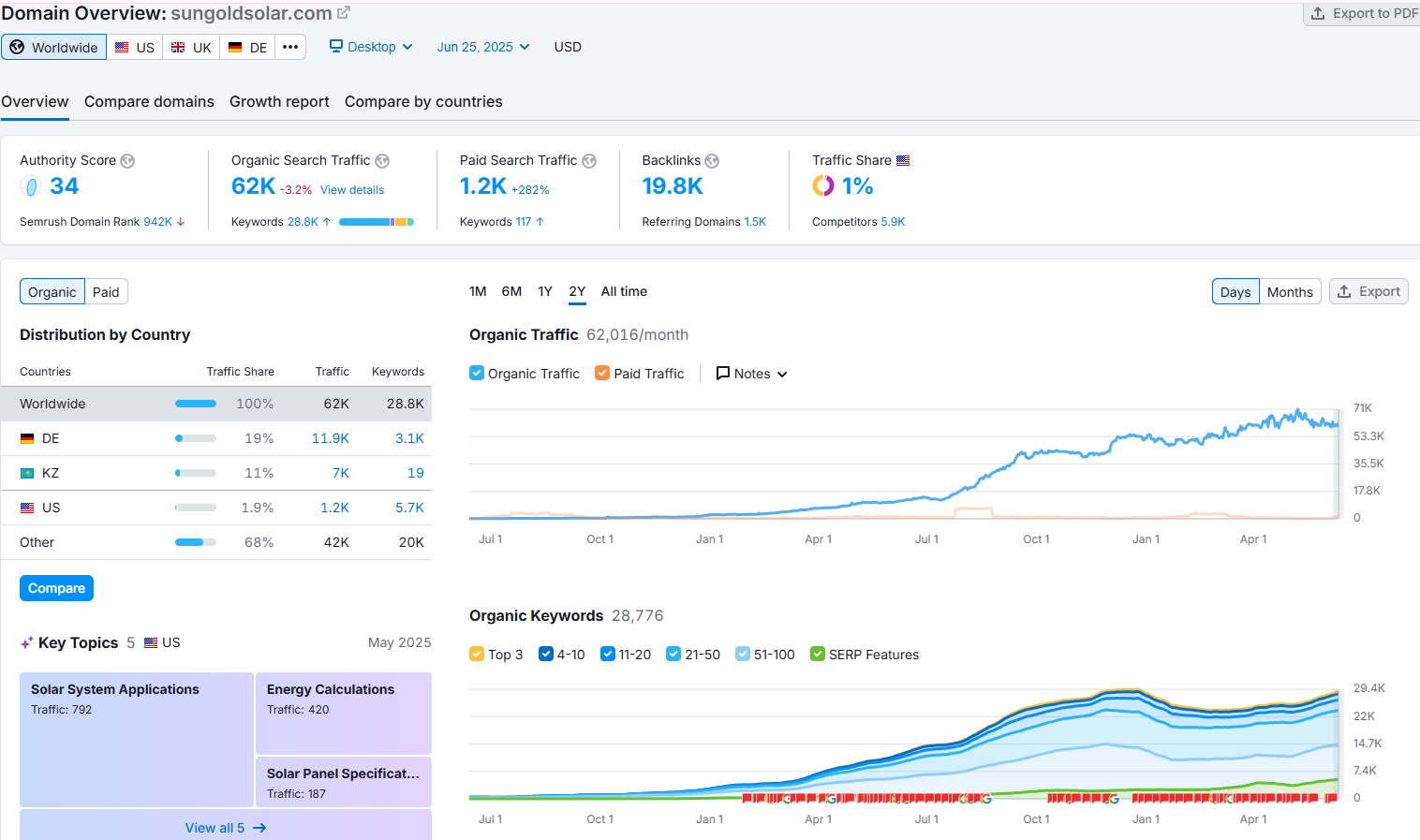Open sungoldsolar.com external link icon

(344, 13)
